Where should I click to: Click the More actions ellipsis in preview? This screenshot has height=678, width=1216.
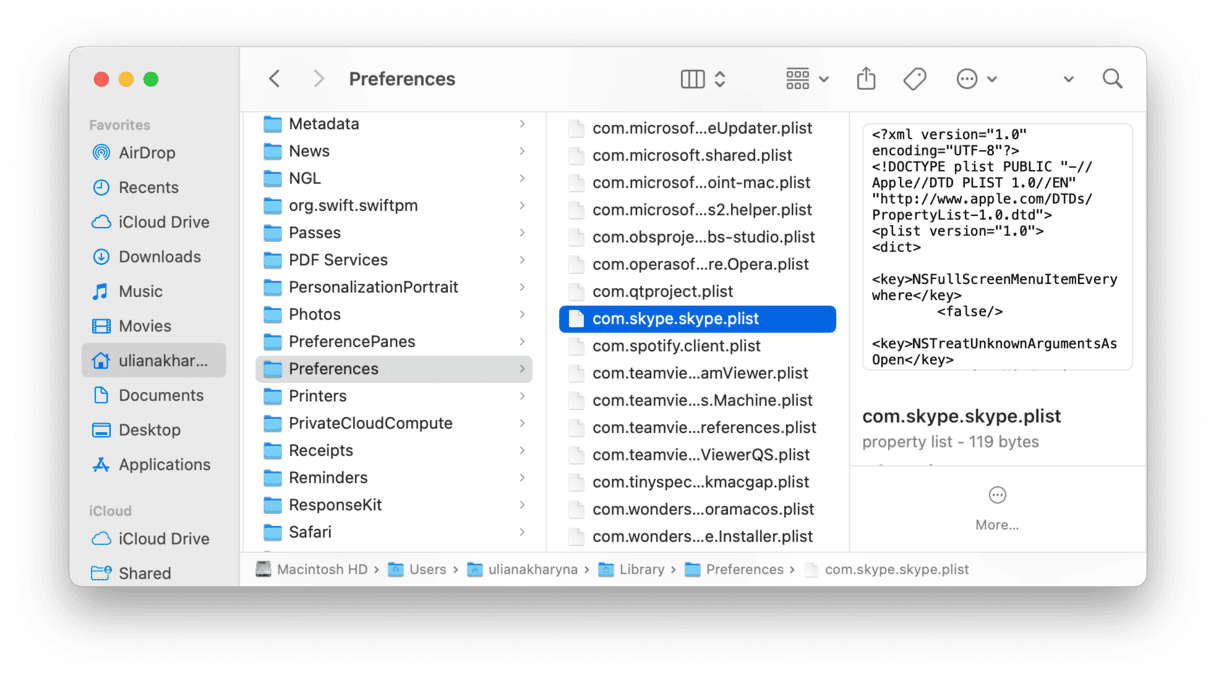tap(997, 496)
